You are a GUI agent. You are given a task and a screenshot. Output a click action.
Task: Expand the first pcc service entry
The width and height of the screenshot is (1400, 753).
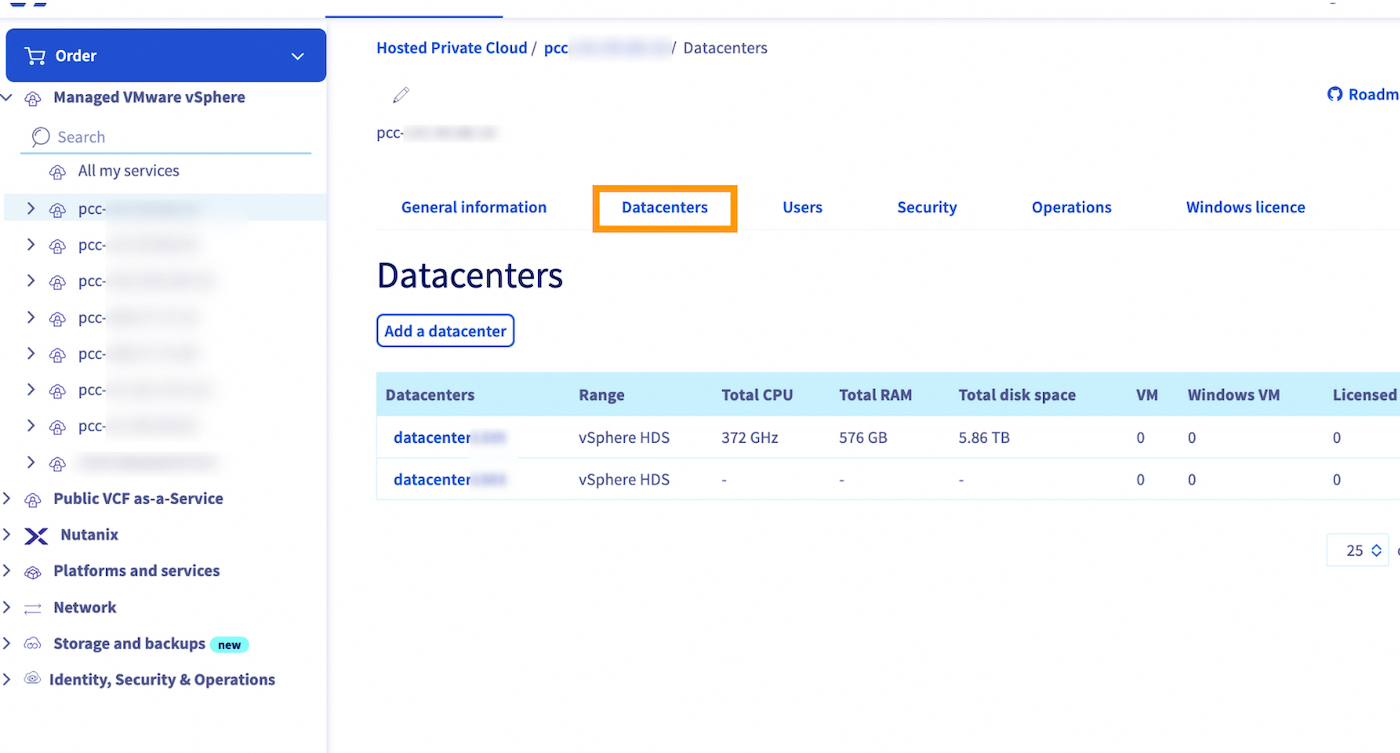click(x=30, y=208)
